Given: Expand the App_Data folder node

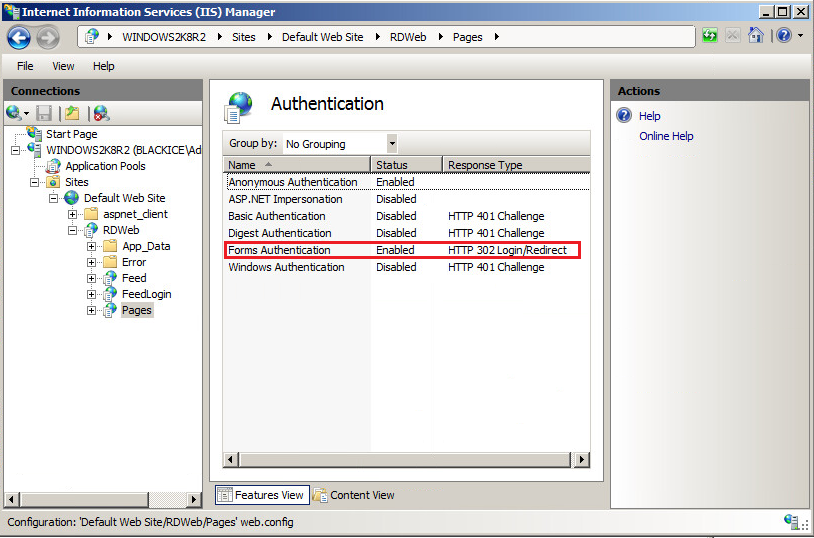Looking at the screenshot, I should (x=92, y=246).
